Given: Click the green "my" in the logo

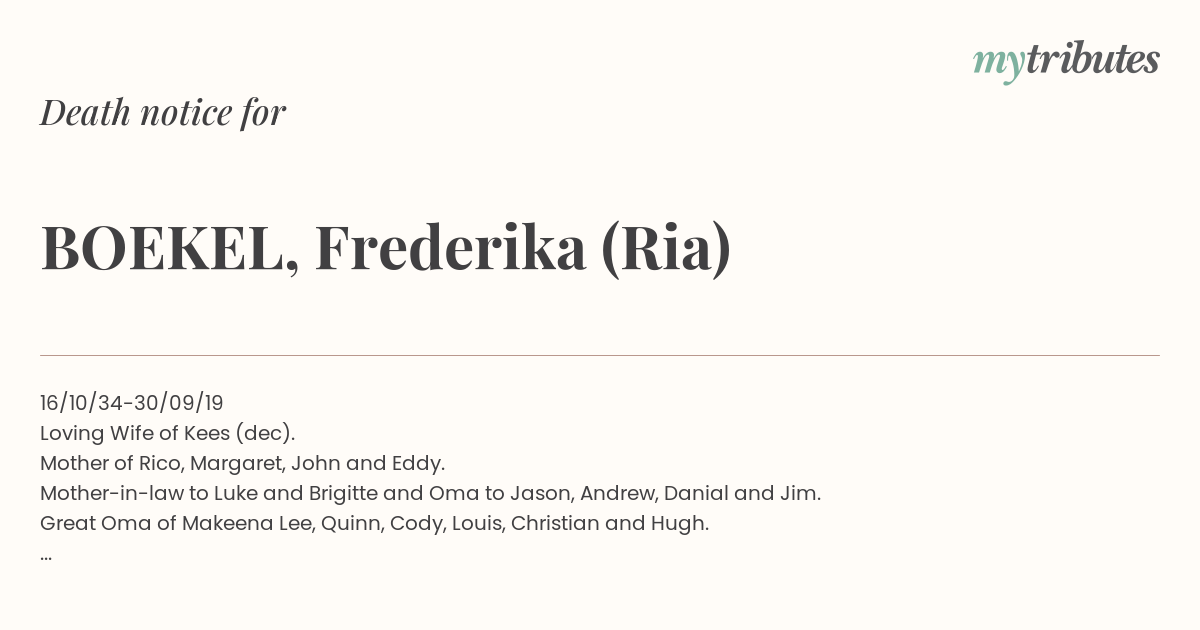Looking at the screenshot, I should 998,65.
